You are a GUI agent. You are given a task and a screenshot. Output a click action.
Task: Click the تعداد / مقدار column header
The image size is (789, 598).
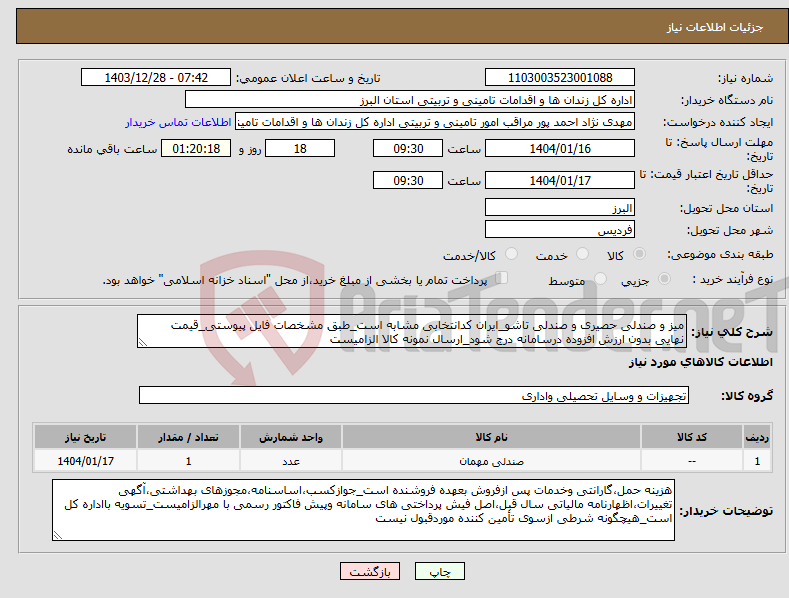[188, 437]
